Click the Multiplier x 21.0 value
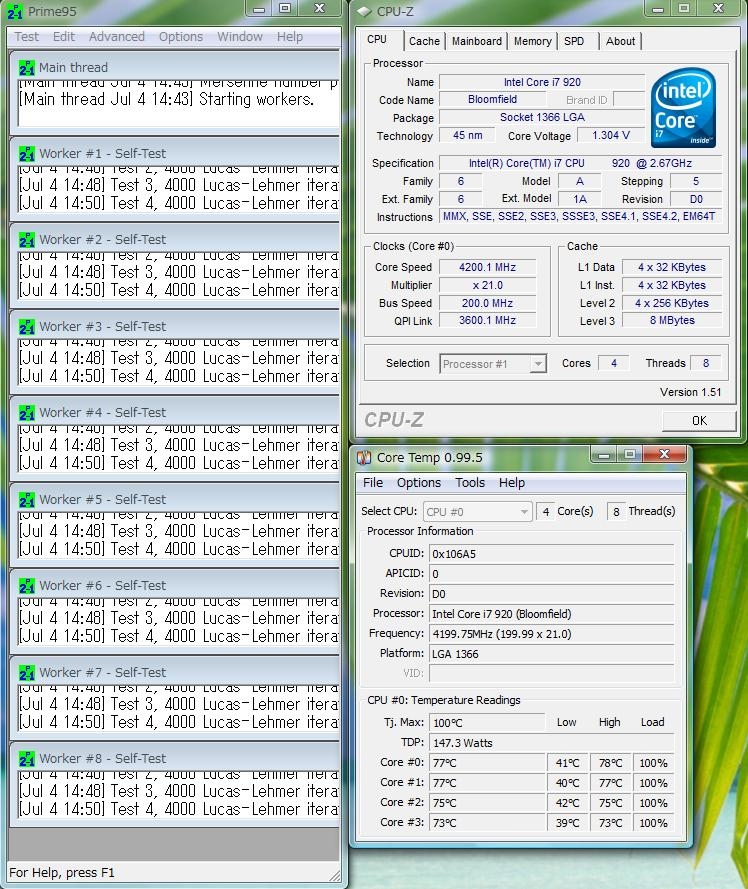Viewport: 748px width, 889px height. (x=487, y=285)
